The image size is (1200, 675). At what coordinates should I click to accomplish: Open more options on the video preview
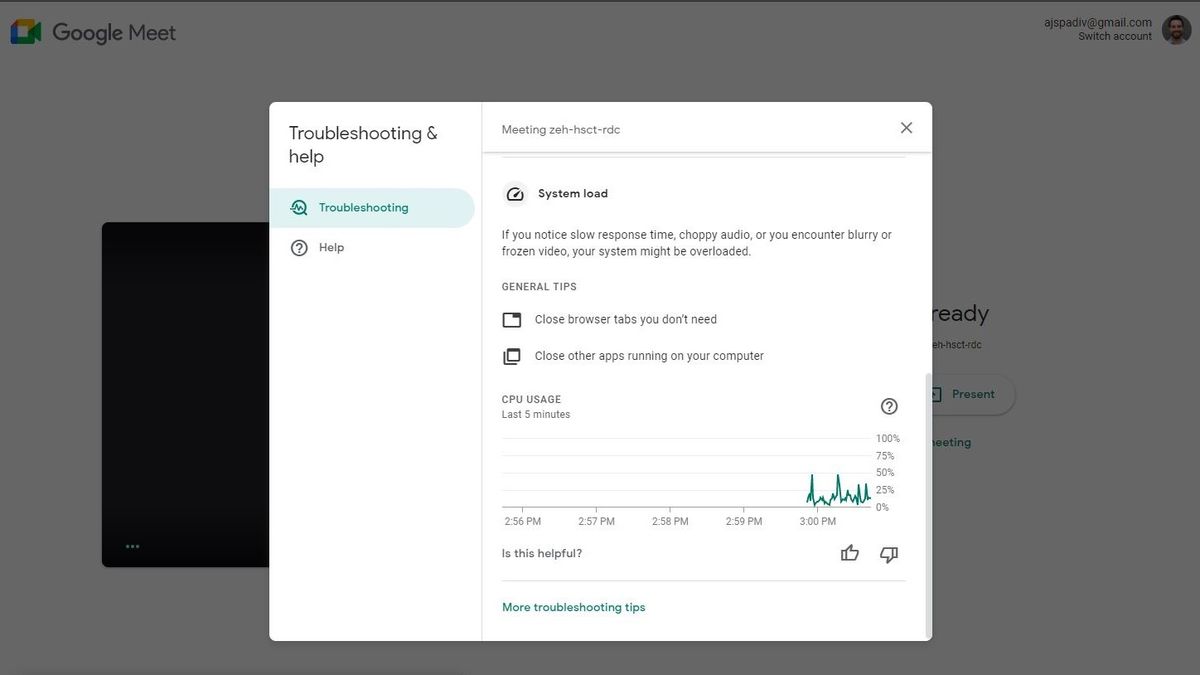[x=132, y=546]
